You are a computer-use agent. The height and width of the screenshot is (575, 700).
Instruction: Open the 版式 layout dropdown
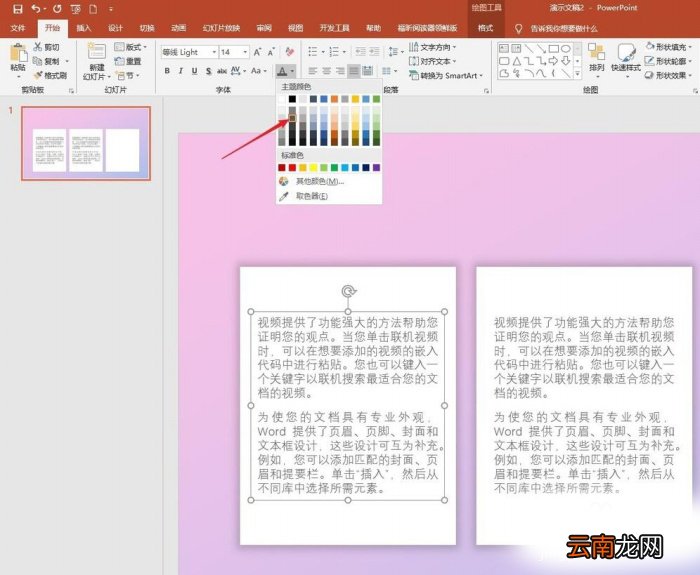pos(130,47)
